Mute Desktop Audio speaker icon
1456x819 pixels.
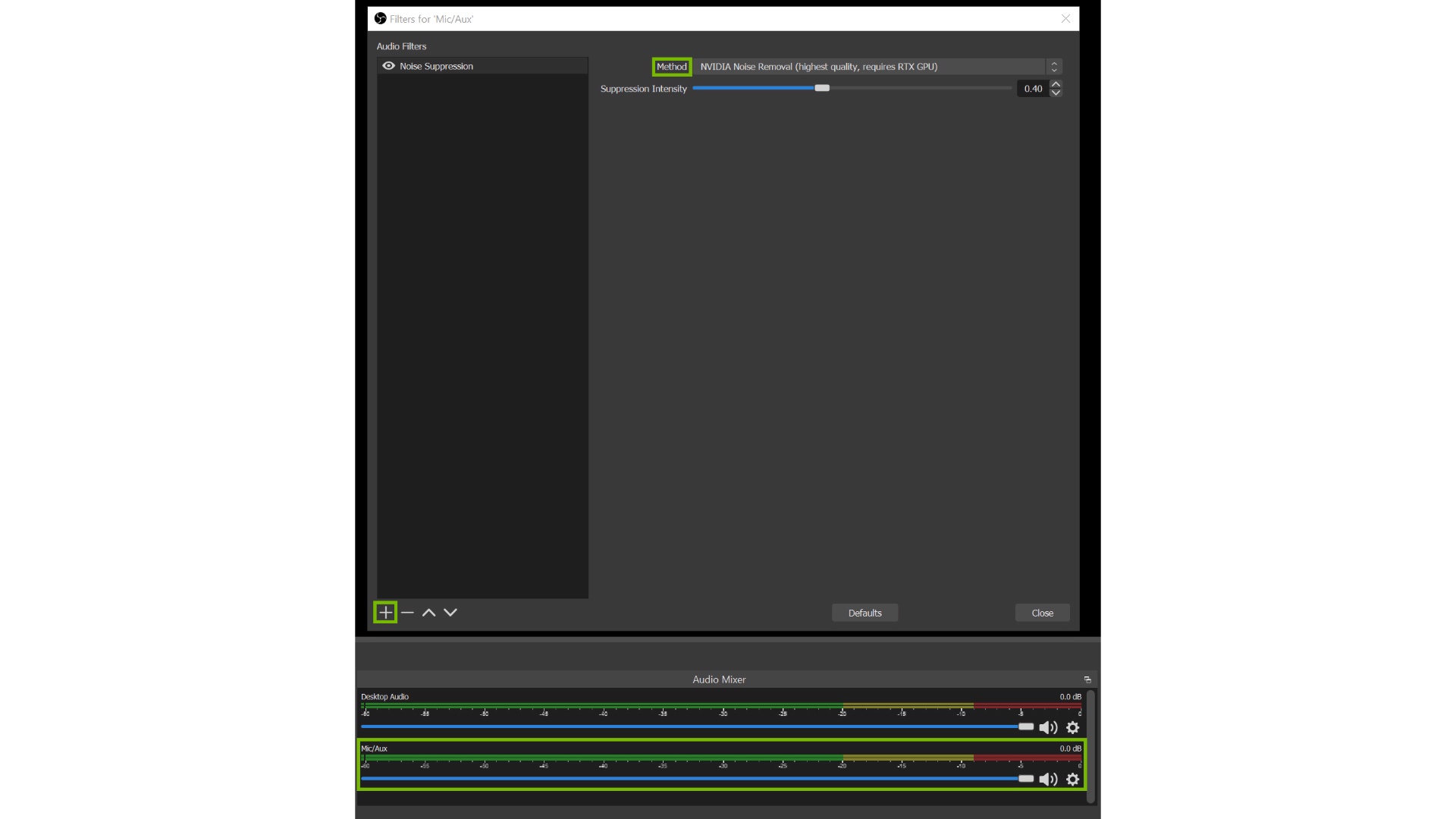[1048, 727]
